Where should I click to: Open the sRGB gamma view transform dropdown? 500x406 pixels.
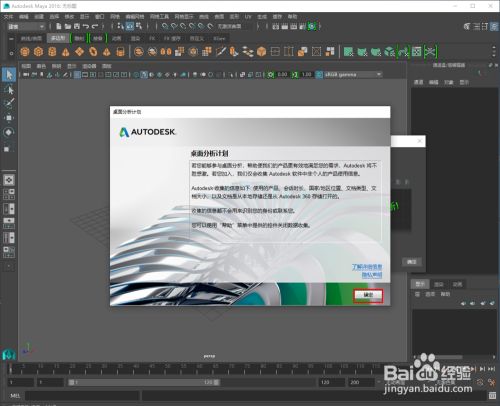click(353, 75)
